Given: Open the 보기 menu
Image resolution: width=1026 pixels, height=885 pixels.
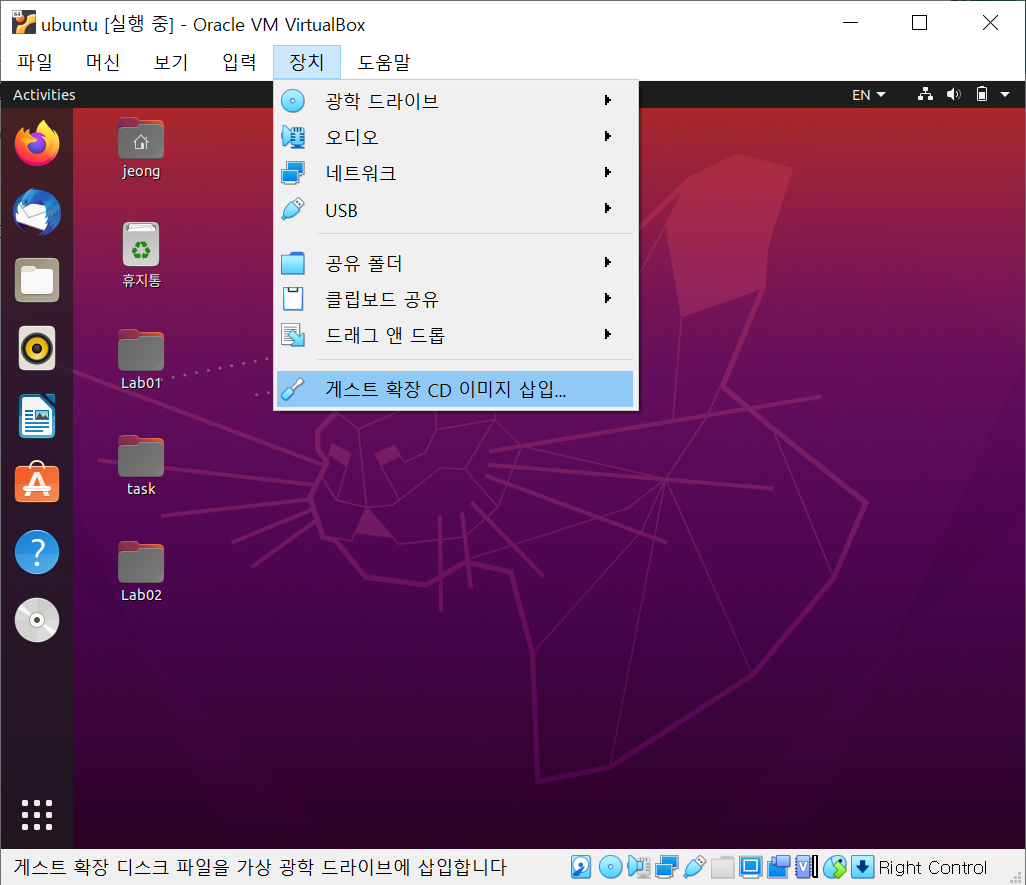Looking at the screenshot, I should pyautogui.click(x=171, y=62).
